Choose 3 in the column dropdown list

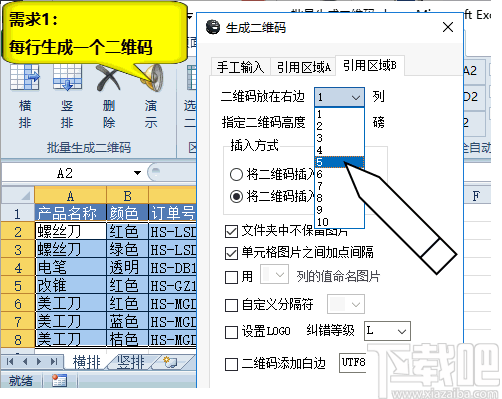[x=339, y=138]
